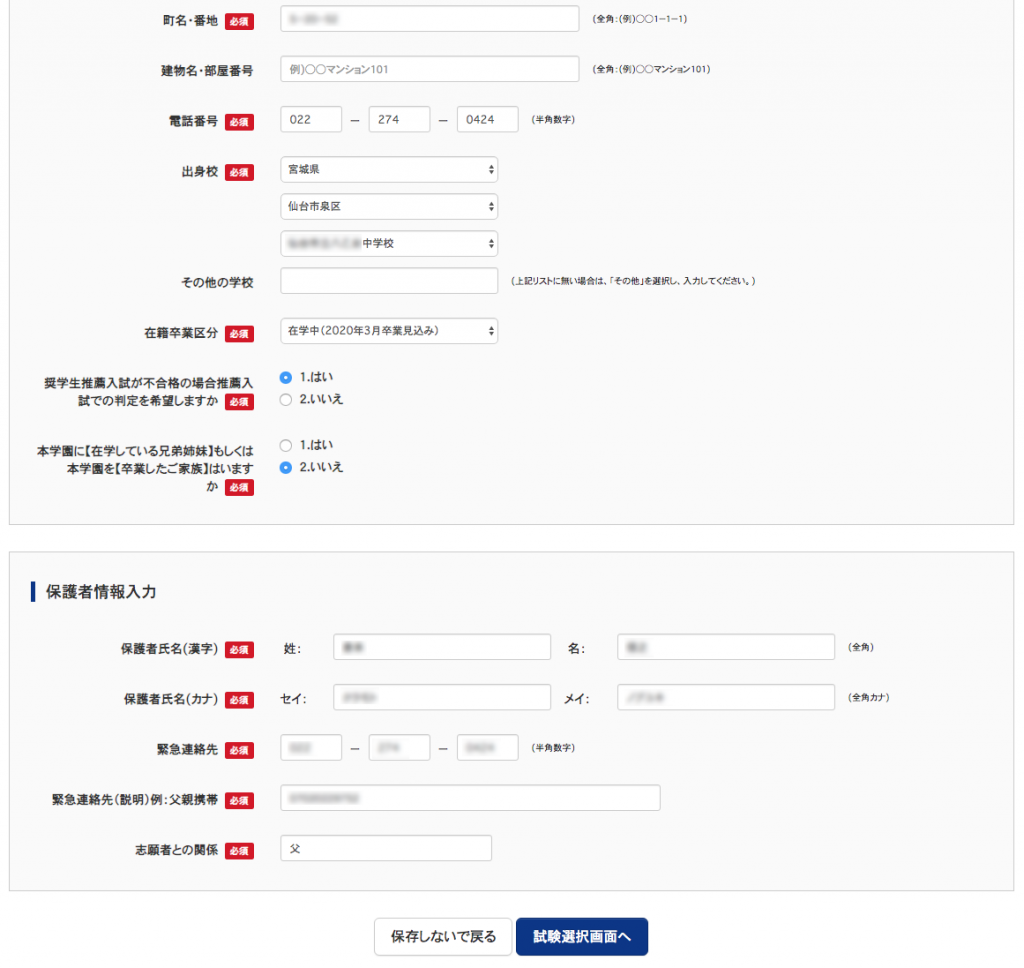Click the first 緊急連絡先 phone field
The height and width of the screenshot is (968, 1024).
click(x=311, y=748)
